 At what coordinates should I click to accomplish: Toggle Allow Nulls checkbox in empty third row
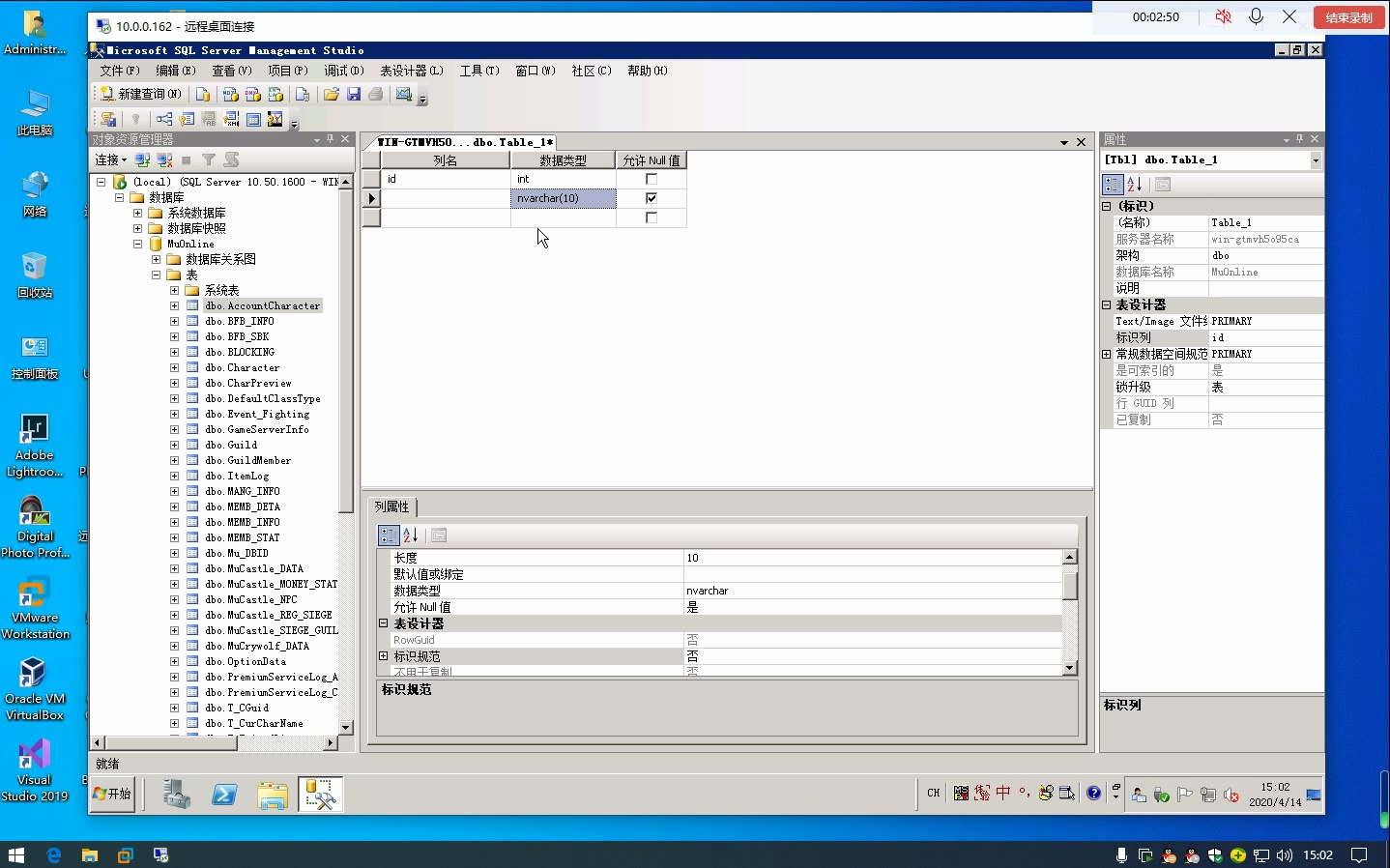coord(652,217)
